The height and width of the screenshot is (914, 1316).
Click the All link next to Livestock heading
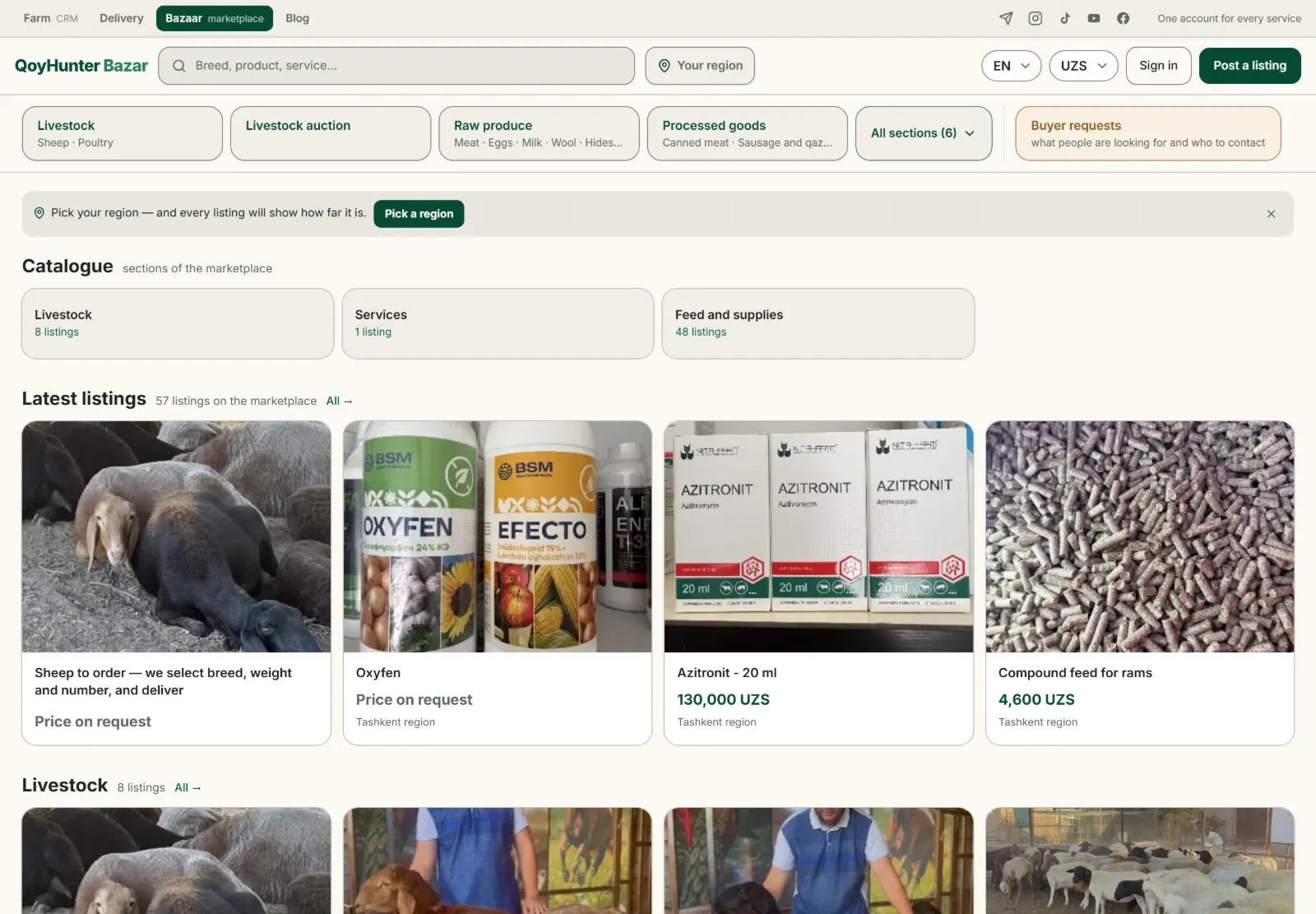(x=188, y=787)
